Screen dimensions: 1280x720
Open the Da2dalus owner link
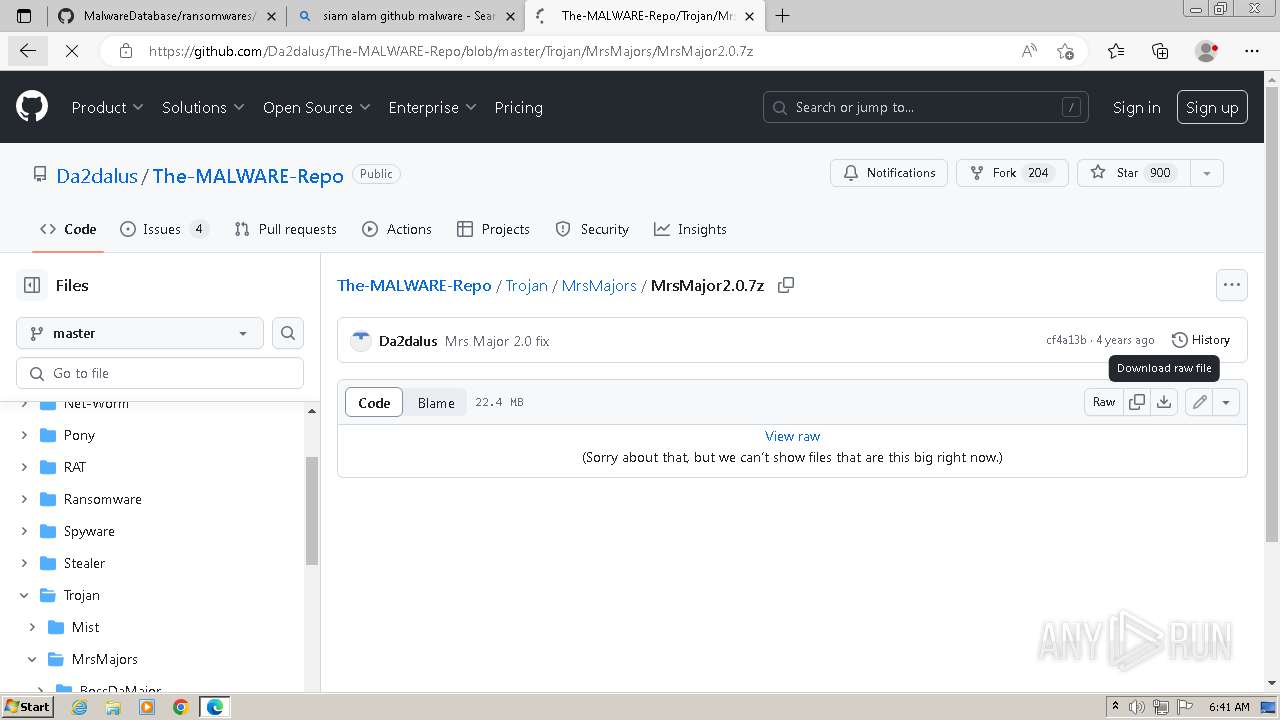click(x=97, y=175)
